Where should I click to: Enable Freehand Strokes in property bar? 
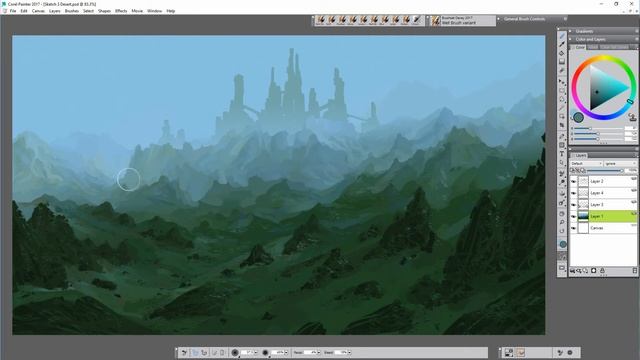click(x=195, y=352)
